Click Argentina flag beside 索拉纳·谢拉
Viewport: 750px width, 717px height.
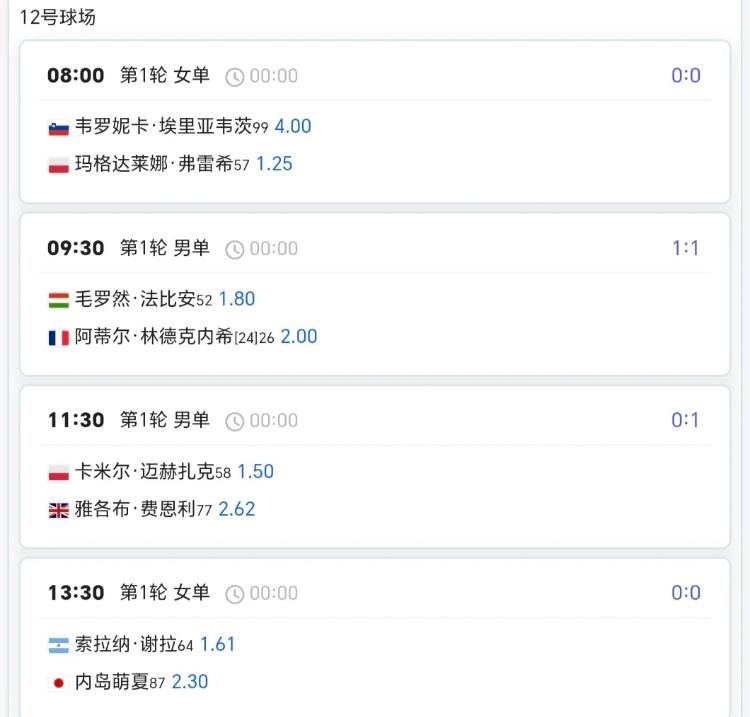tap(58, 645)
